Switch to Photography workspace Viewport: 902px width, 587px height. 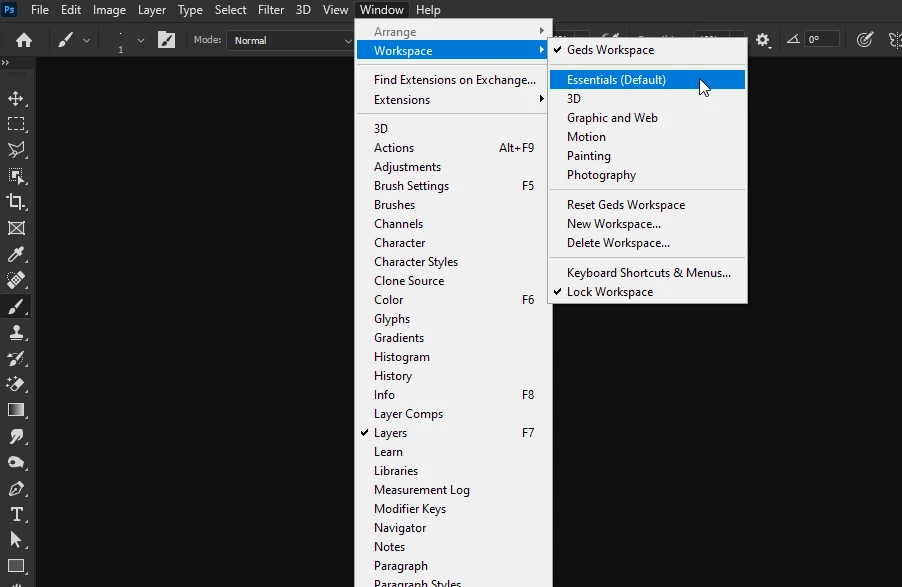(x=648, y=175)
